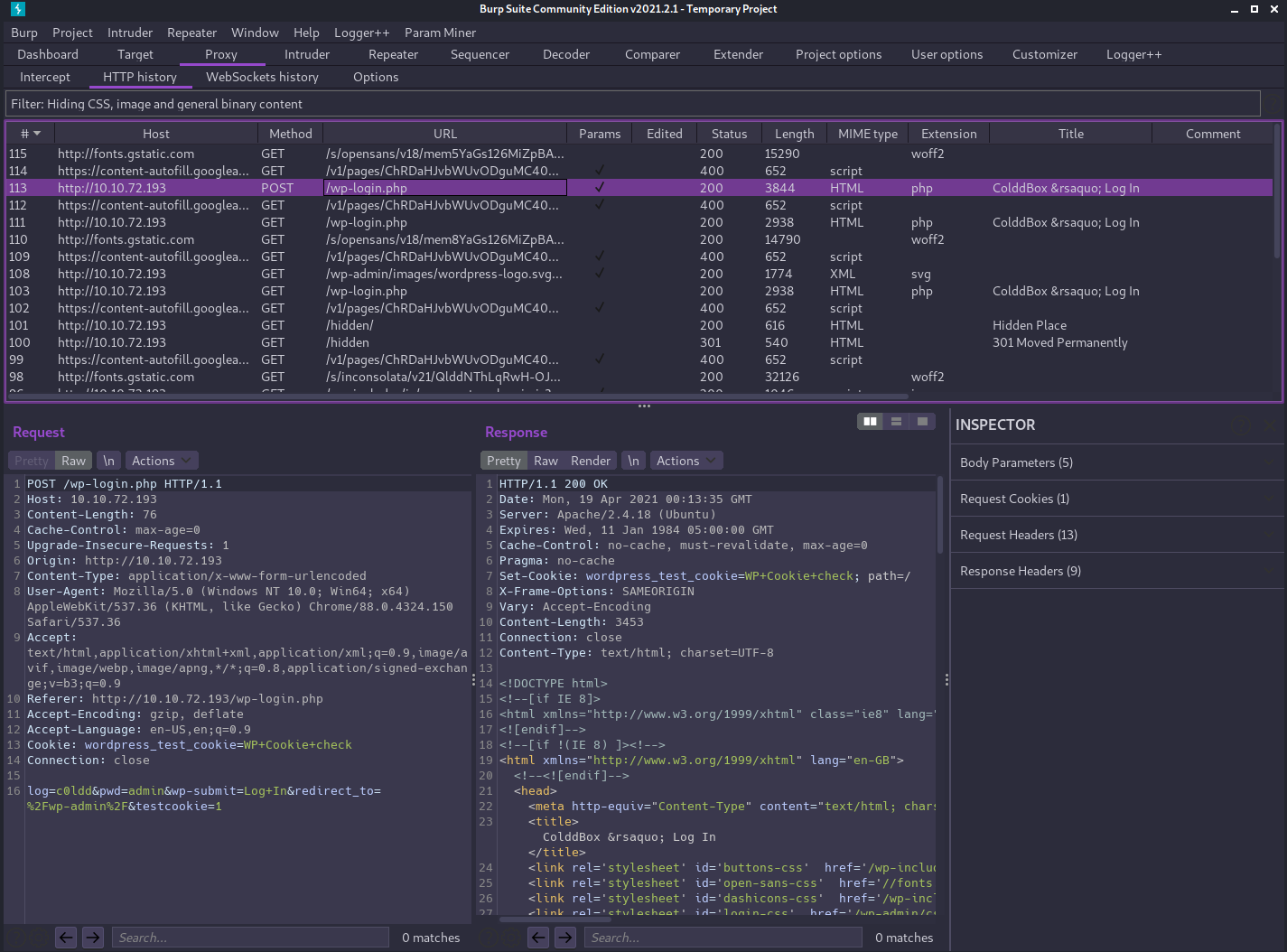Open the history filter bar settings
This screenshot has width=1287, height=952.
pos(632,104)
